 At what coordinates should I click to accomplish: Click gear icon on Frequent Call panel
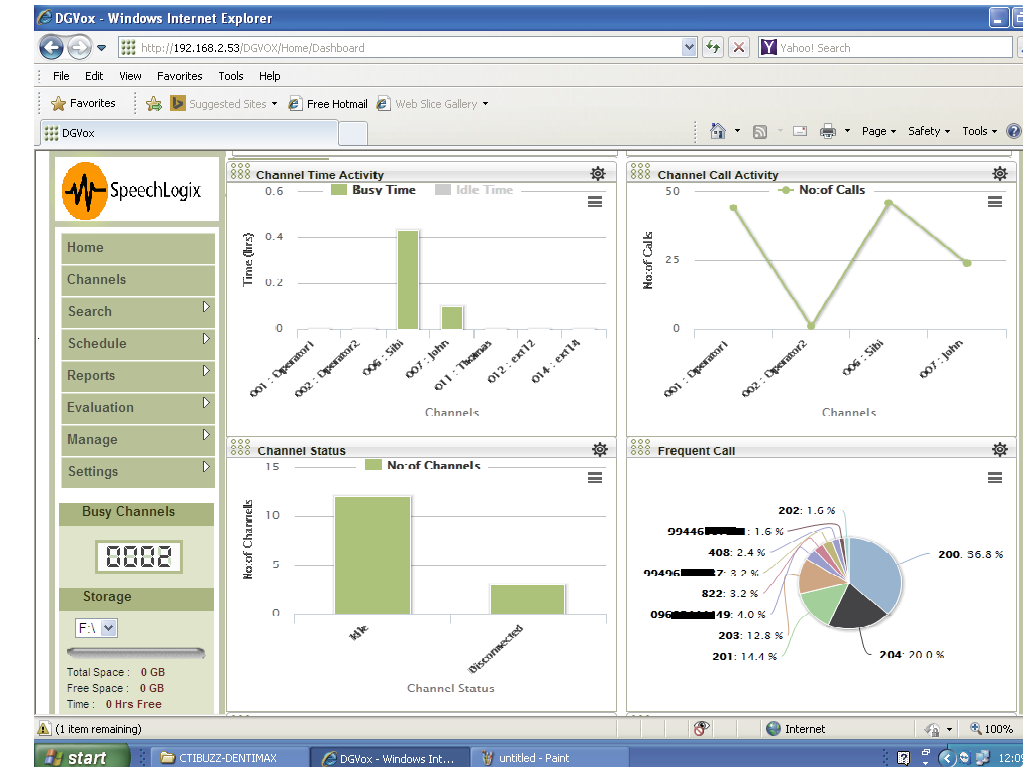(x=999, y=450)
